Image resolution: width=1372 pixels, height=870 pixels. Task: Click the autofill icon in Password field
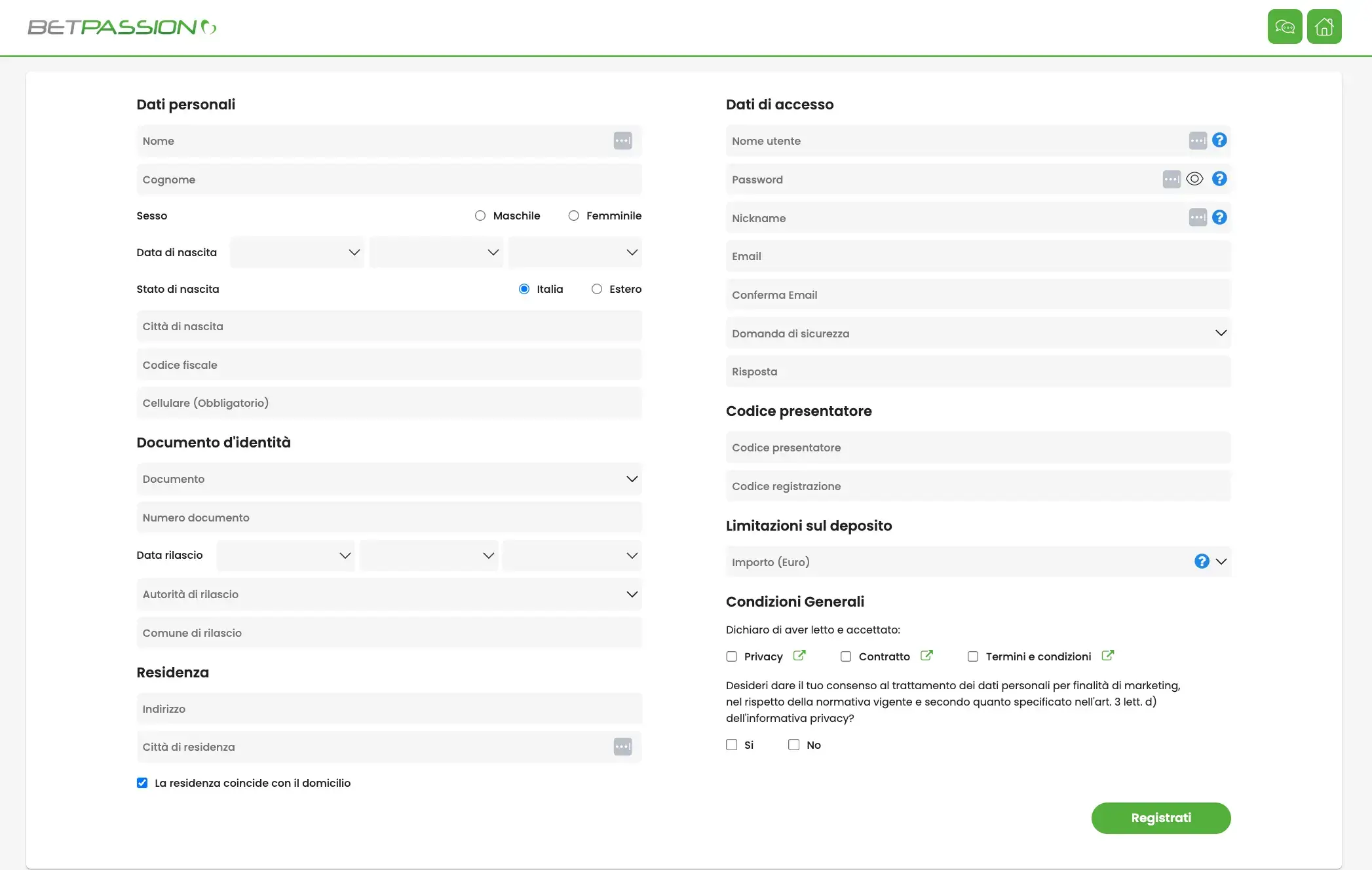tap(1172, 180)
